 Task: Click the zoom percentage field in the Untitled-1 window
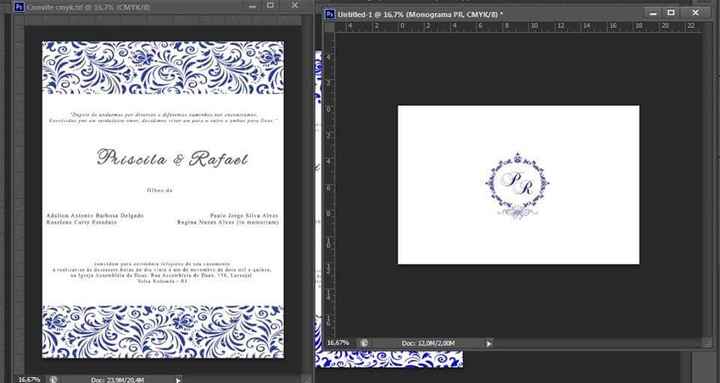338,343
